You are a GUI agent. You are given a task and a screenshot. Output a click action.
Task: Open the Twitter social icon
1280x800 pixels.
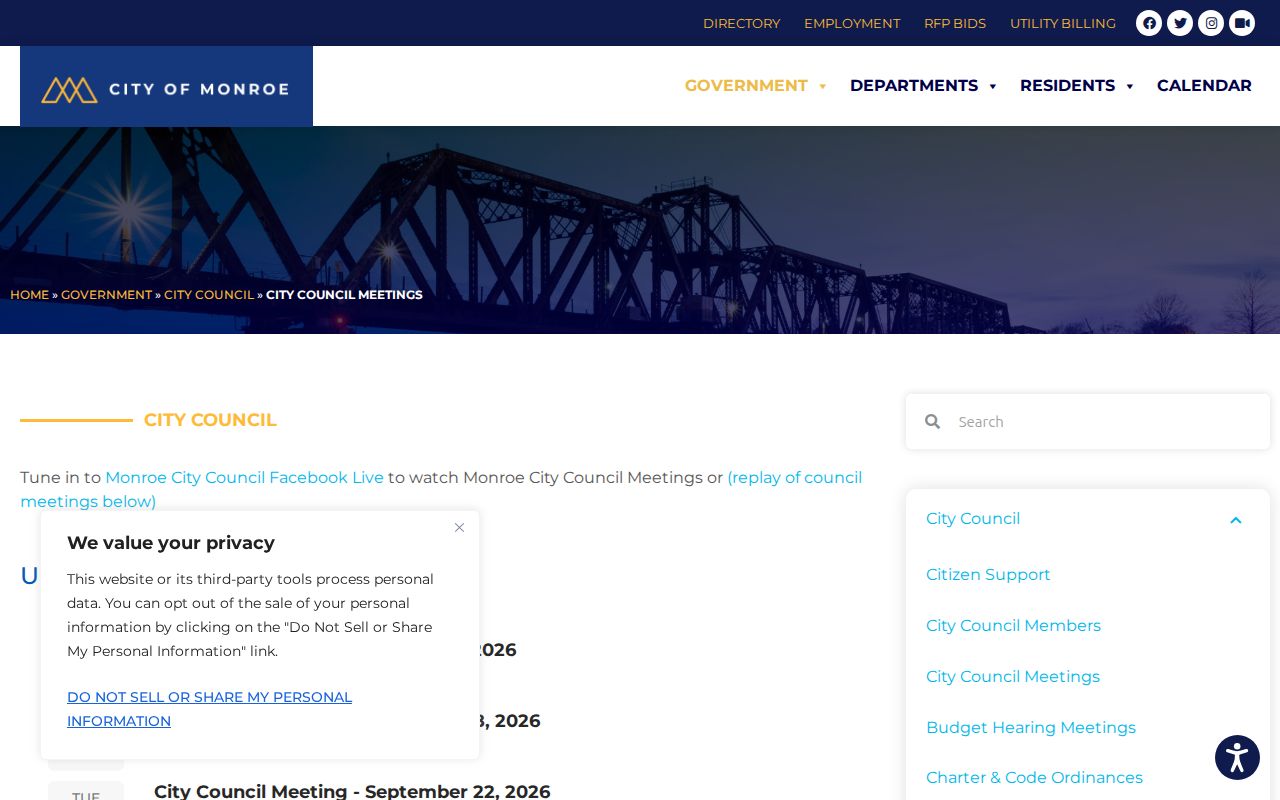(x=1180, y=23)
